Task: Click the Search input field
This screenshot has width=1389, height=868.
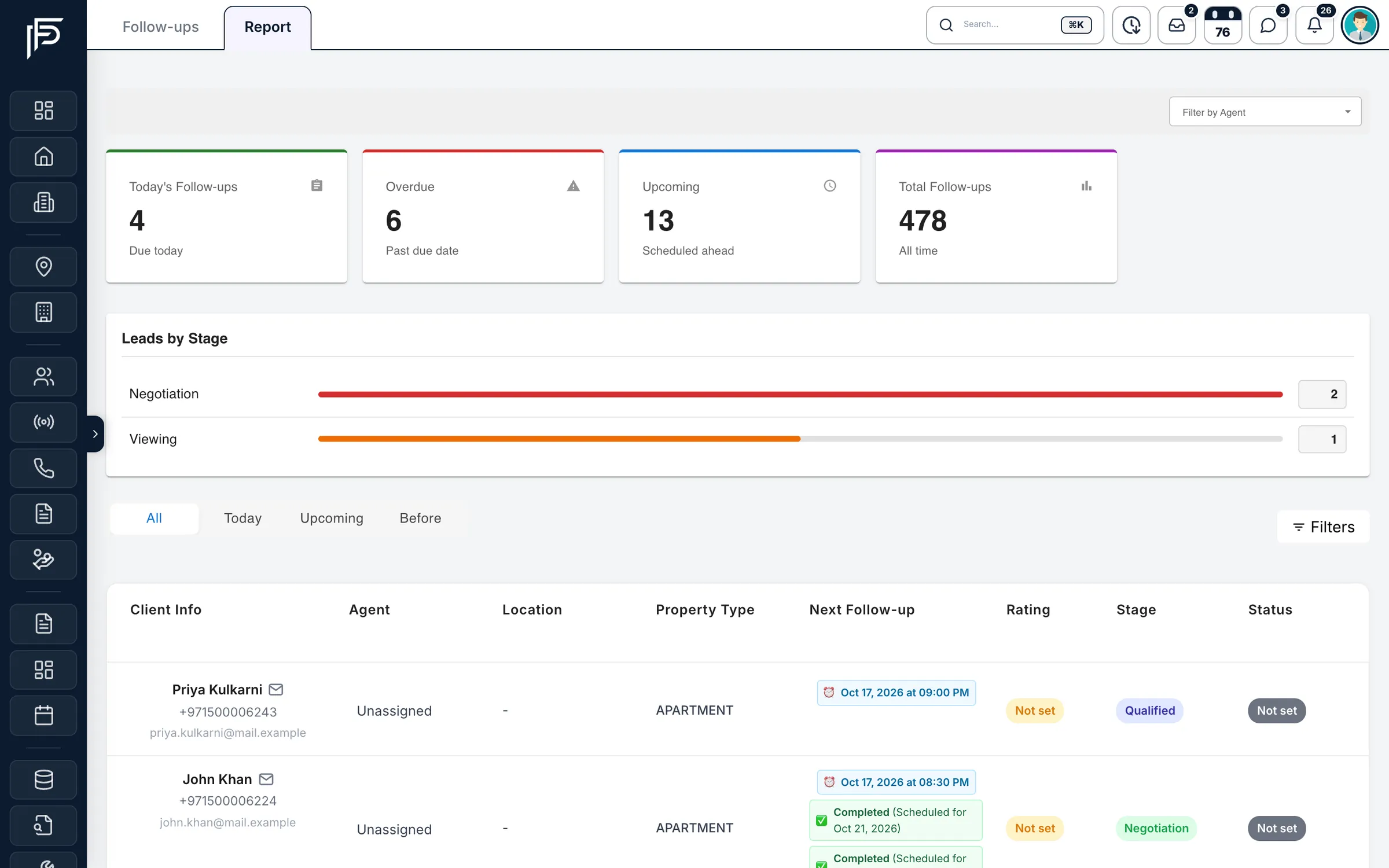Action: click(x=1015, y=25)
